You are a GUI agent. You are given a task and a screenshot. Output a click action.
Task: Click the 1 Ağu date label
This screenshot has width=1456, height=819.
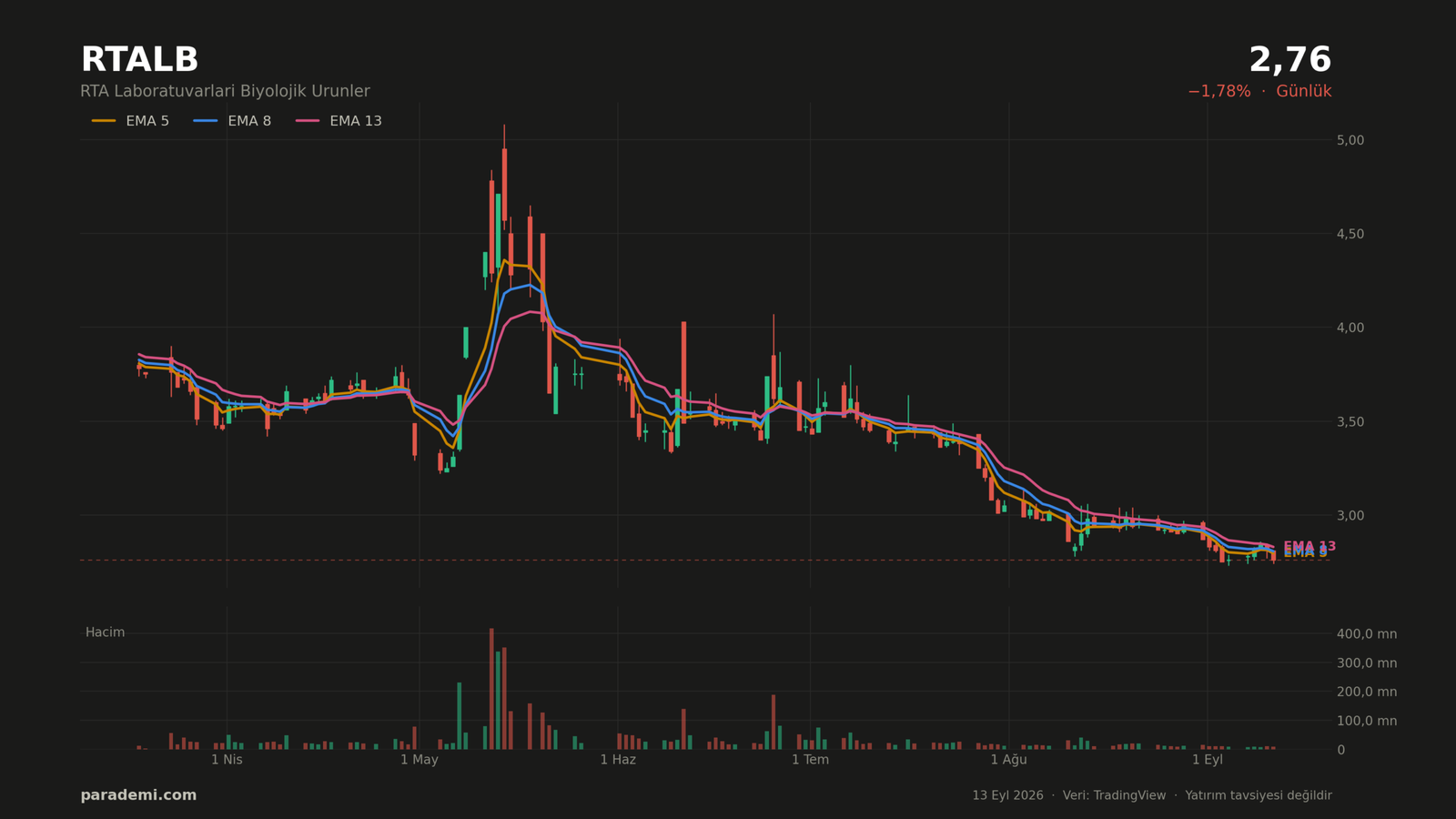tap(1008, 760)
